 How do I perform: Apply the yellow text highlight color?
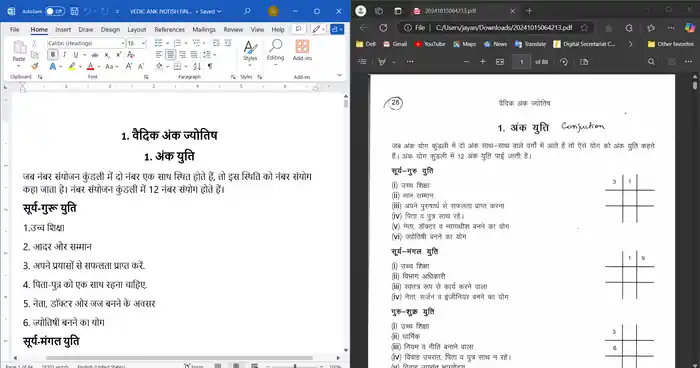click(x=72, y=66)
